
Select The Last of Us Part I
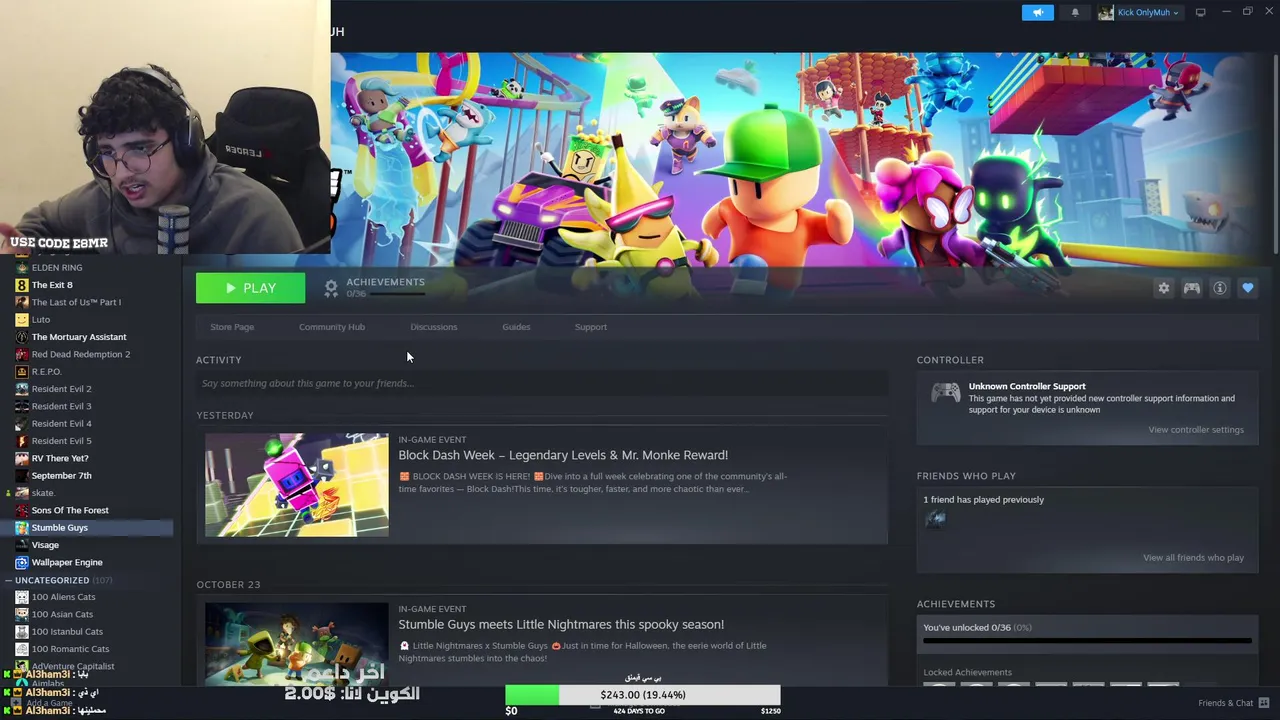pyautogui.click(x=76, y=302)
